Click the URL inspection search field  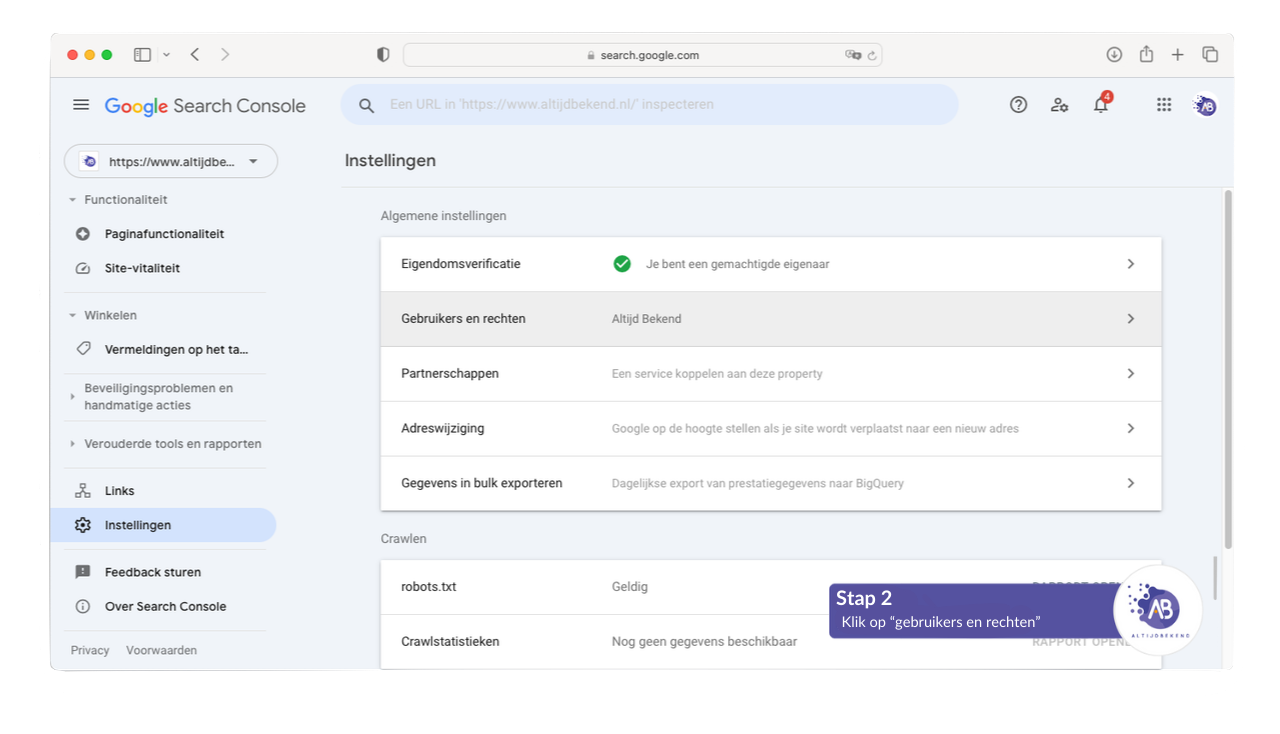click(650, 105)
